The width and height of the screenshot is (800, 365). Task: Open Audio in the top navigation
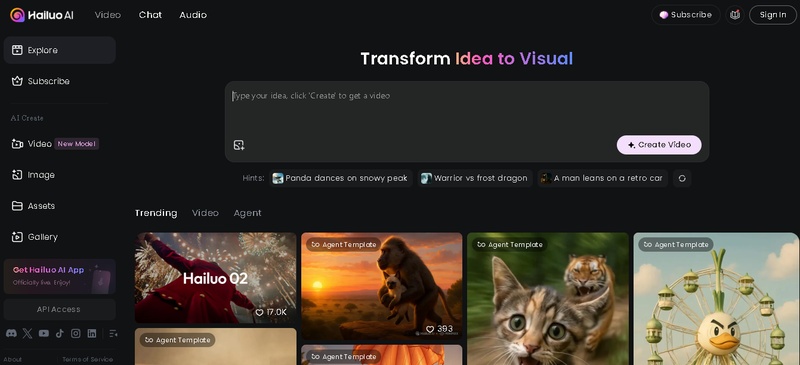(x=193, y=15)
